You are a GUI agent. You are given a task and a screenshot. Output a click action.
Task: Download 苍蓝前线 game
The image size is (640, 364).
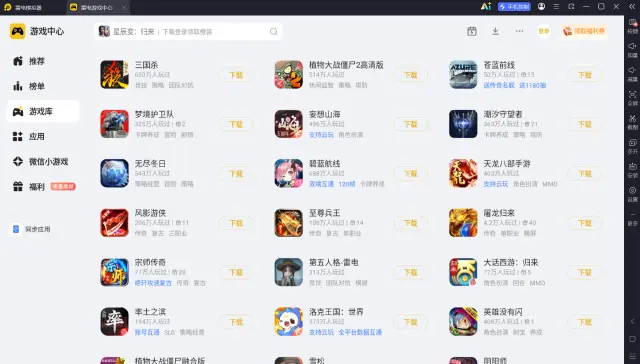point(584,75)
